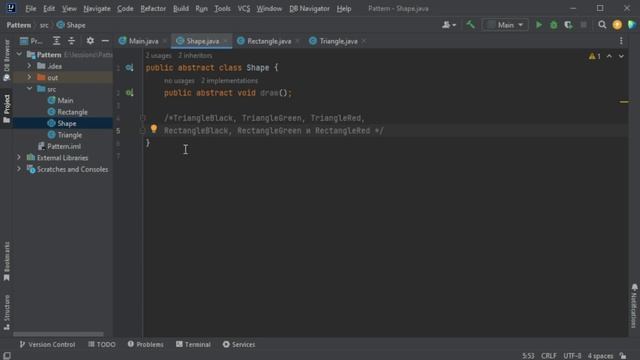Viewport: 640px width, 360px height.
Task: Click the yellow warning stripe marker
Action: click(624, 102)
